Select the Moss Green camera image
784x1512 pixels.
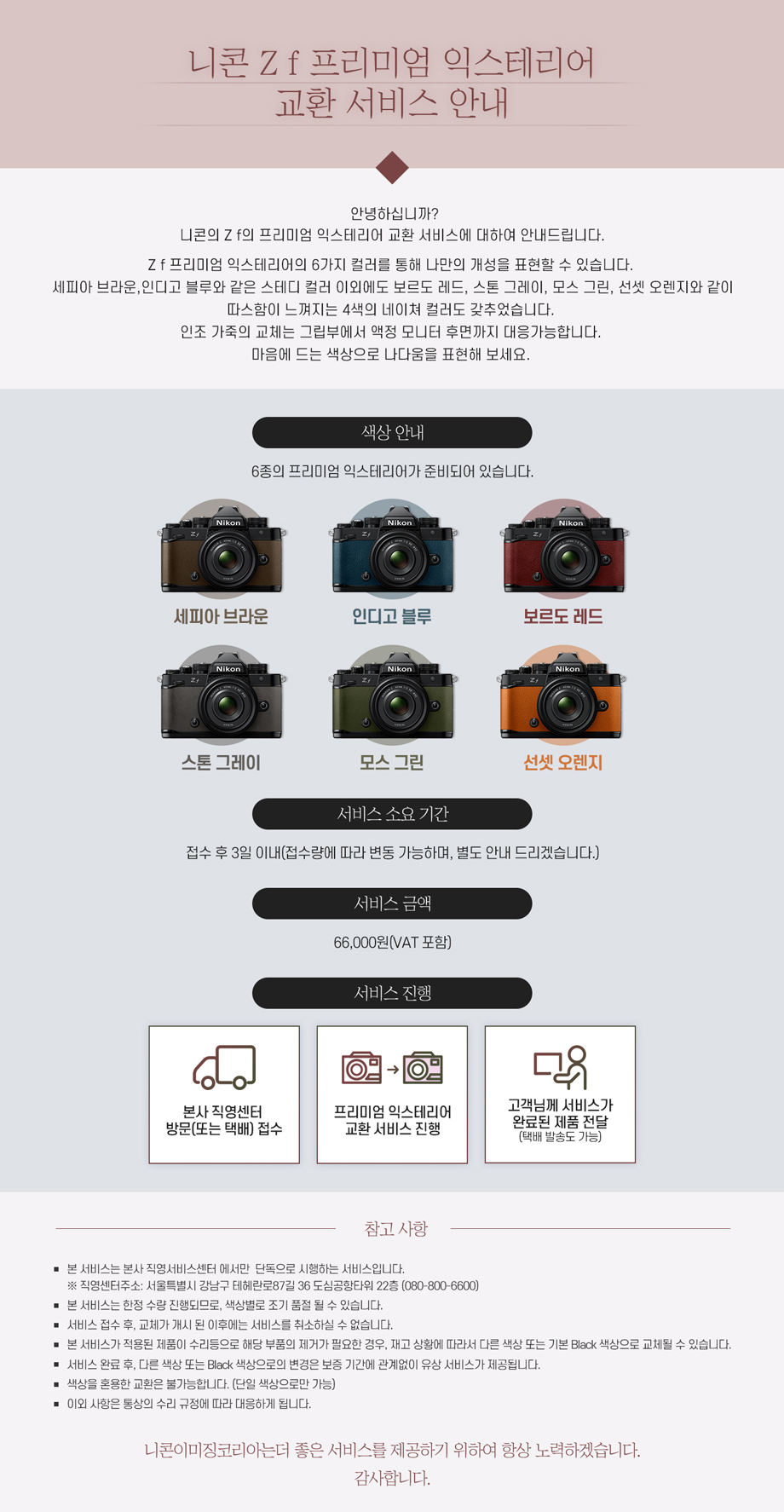click(392, 695)
